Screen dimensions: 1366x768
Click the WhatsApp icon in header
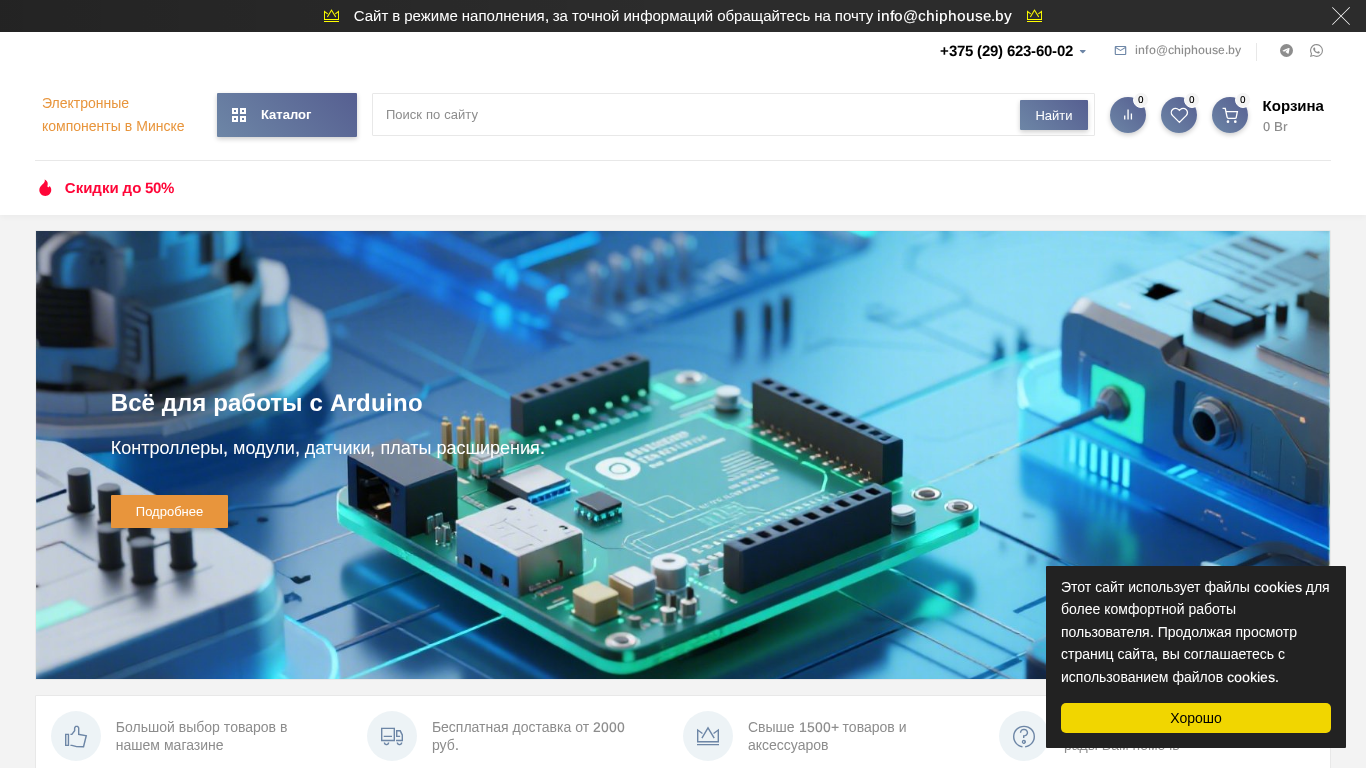1316,51
